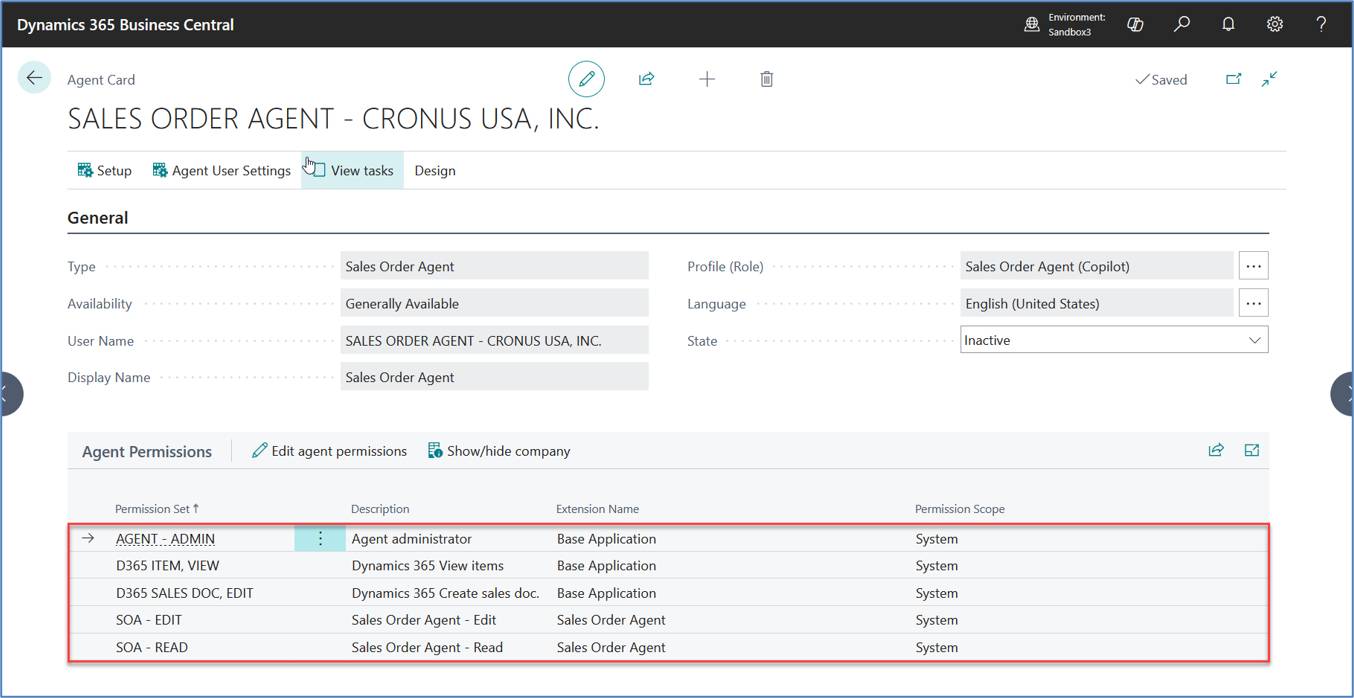Open the share icon in the card header
The height and width of the screenshot is (698, 1354).
[646, 79]
